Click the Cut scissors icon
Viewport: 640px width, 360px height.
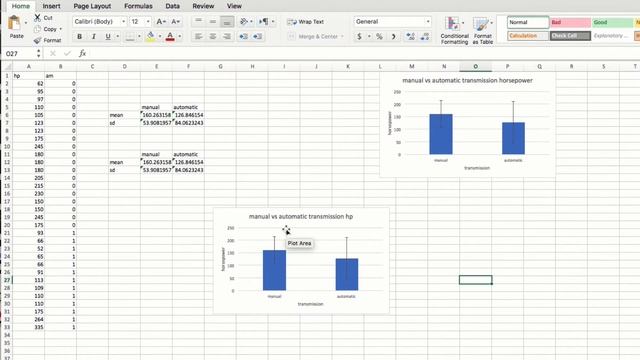pos(38,18)
